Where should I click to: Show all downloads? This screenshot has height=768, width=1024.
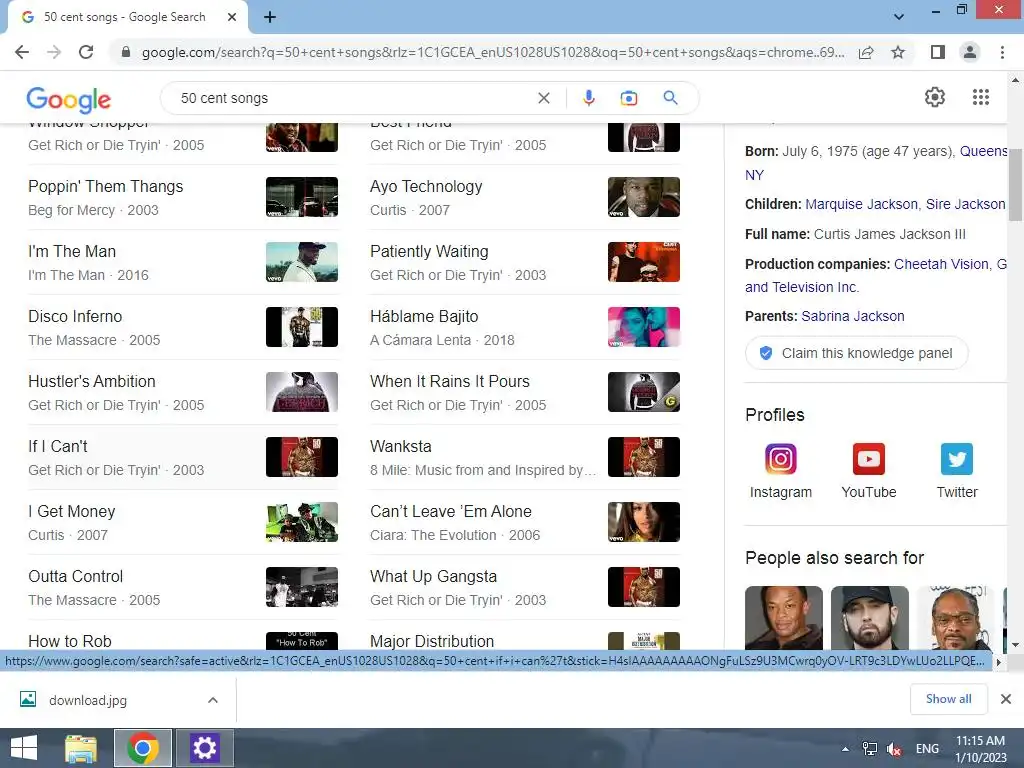tap(948, 699)
